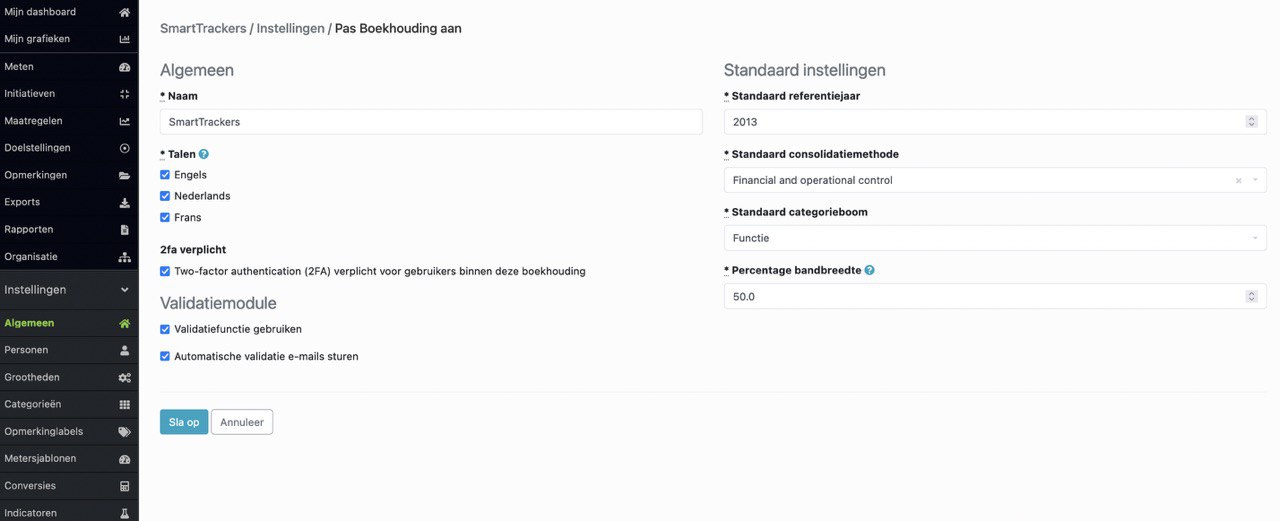Click the chart icon beside Mijn grafieken
Viewport: 1280px width, 521px height.
point(124,39)
